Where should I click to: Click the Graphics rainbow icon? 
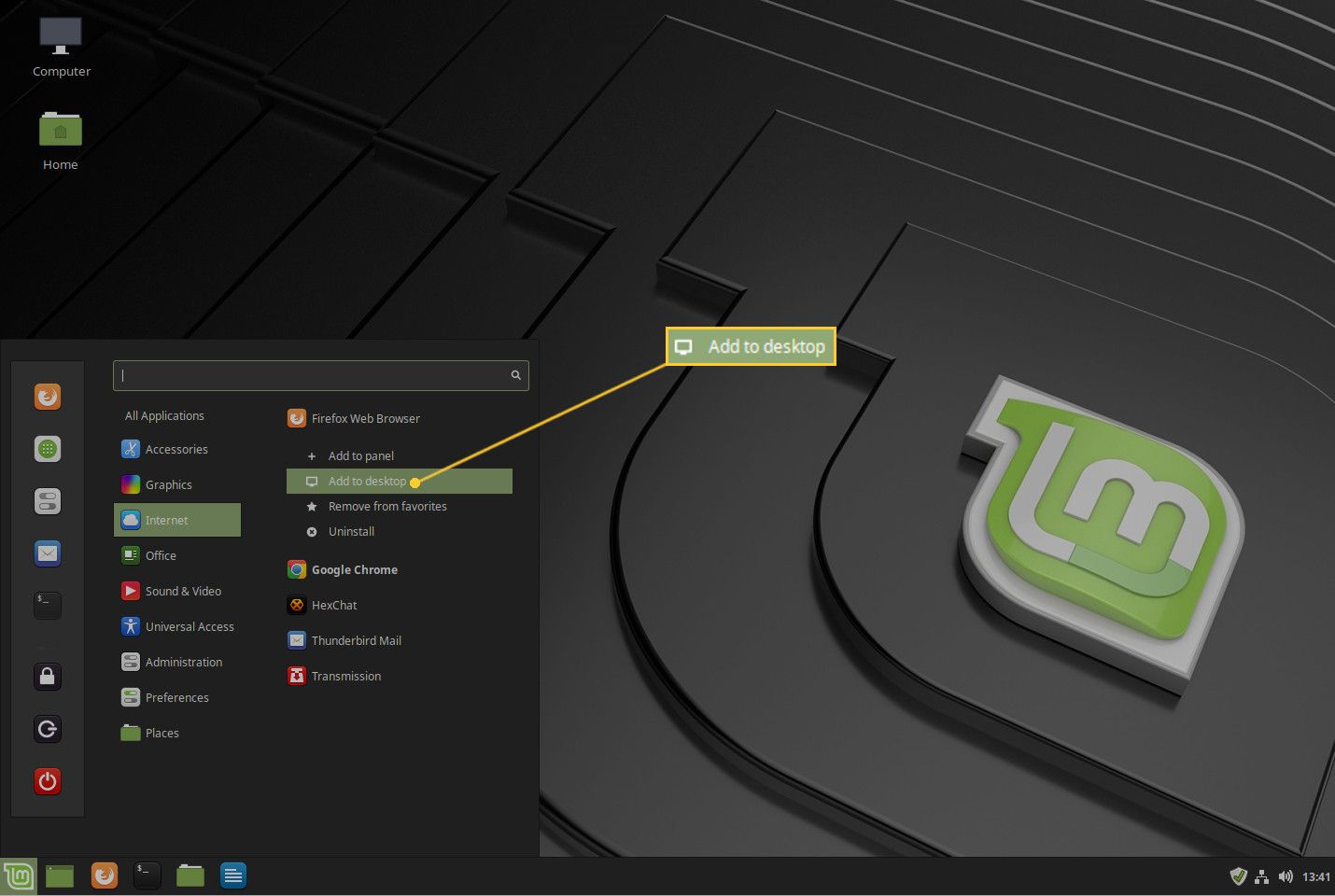pyautogui.click(x=131, y=484)
